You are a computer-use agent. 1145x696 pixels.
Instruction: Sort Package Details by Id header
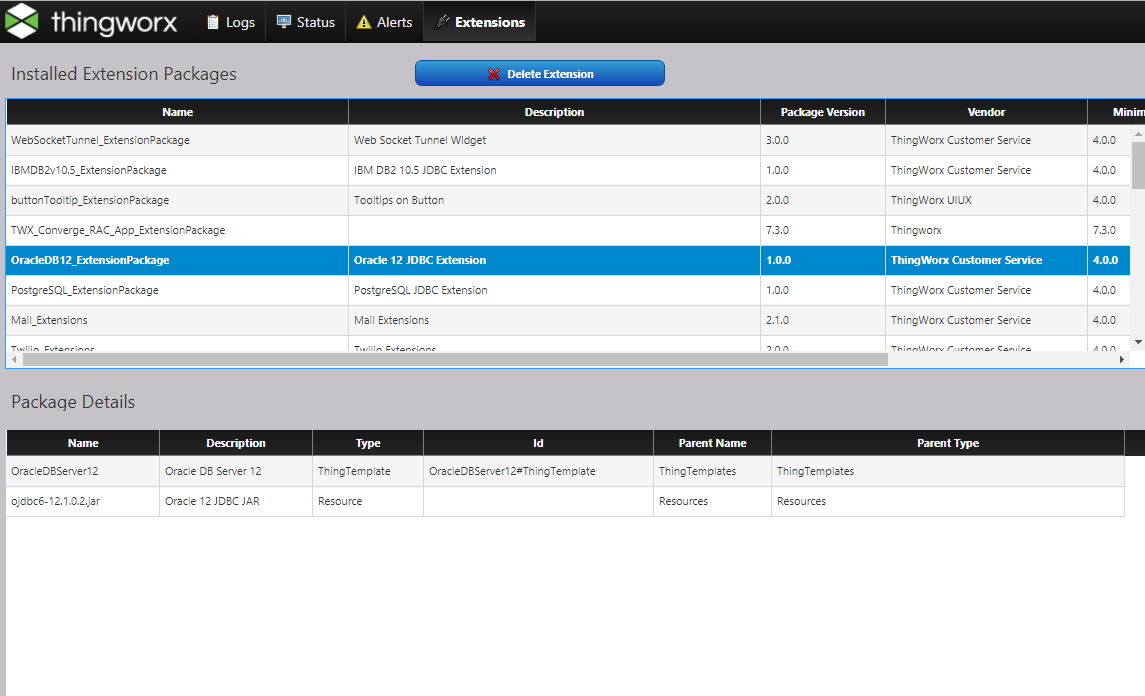[x=538, y=443]
